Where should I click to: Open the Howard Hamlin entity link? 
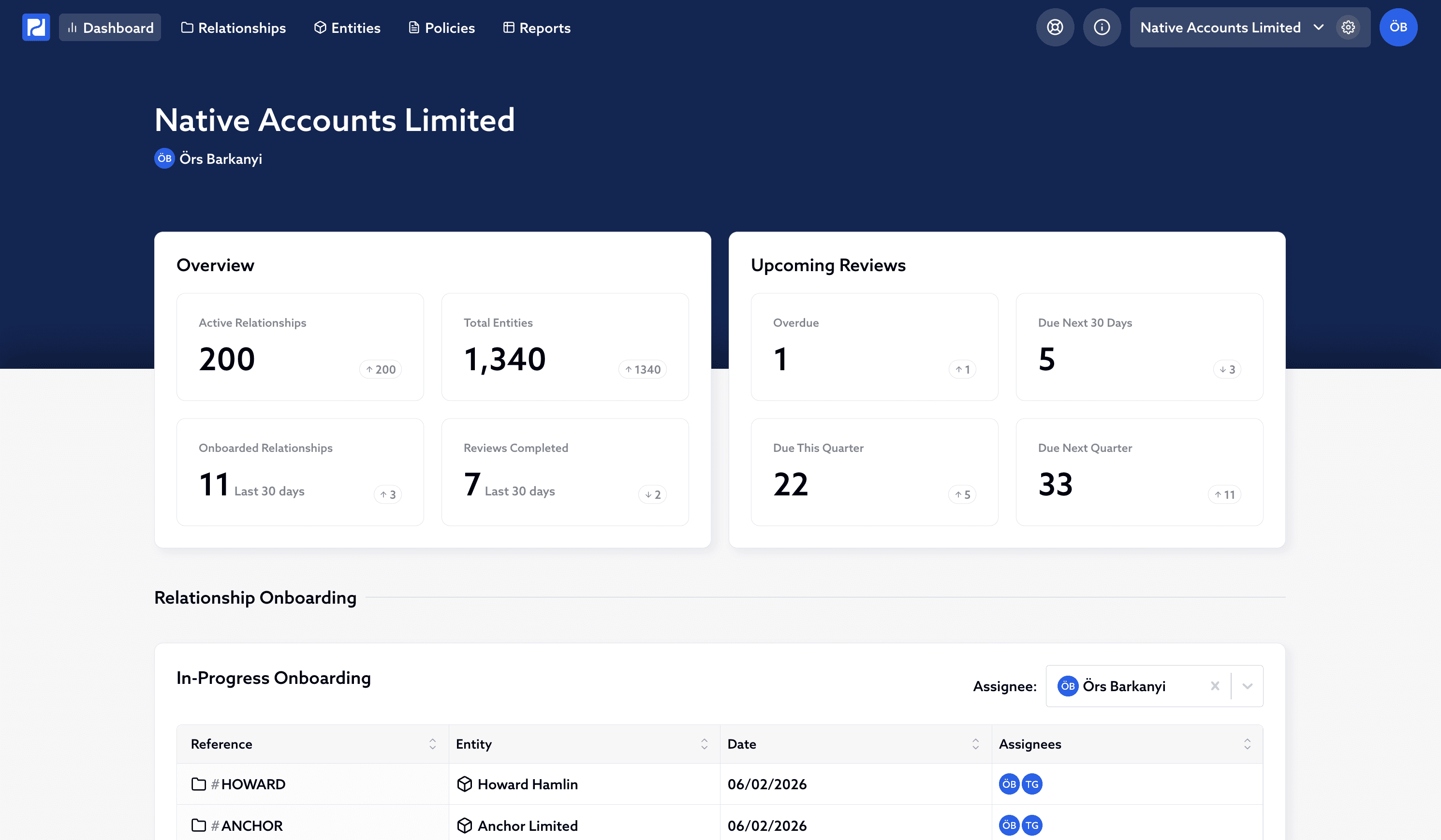[527, 784]
